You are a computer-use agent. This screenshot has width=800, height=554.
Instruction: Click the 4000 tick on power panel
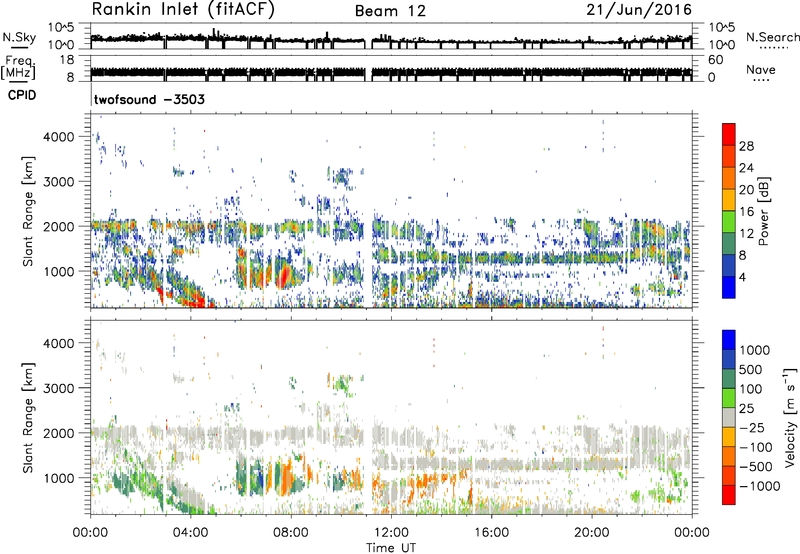pyautogui.click(x=59, y=137)
